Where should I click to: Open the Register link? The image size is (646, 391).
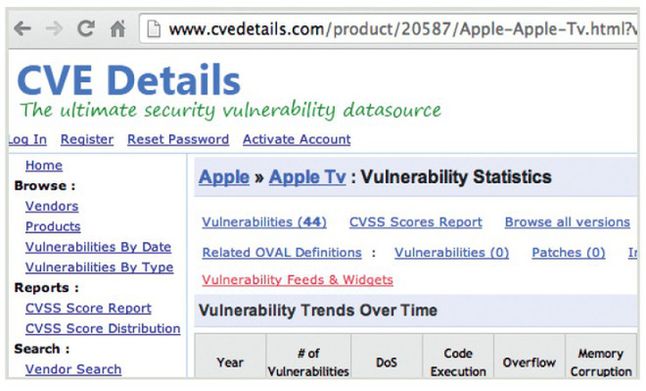87,140
